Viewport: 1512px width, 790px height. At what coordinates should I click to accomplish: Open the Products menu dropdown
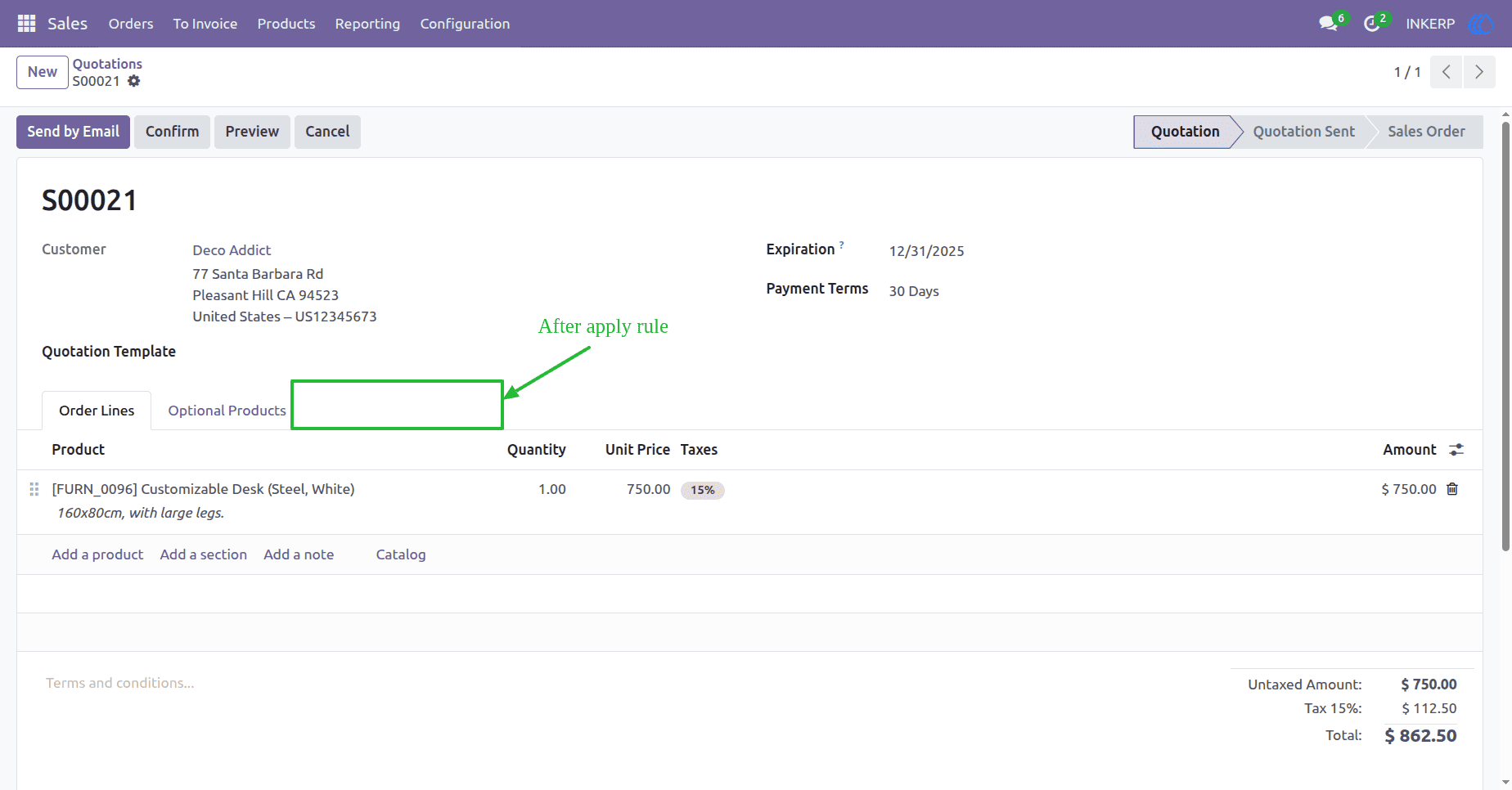point(286,24)
